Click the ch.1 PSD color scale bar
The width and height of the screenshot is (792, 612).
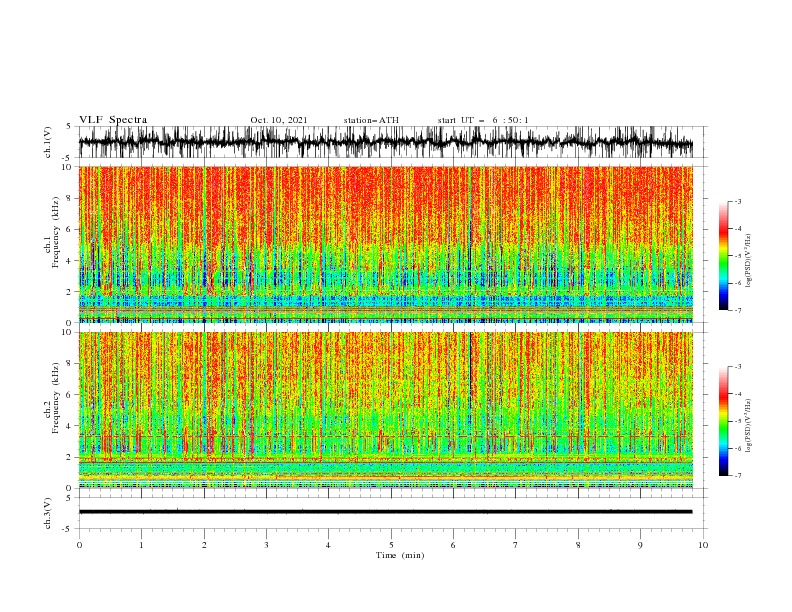723,256
